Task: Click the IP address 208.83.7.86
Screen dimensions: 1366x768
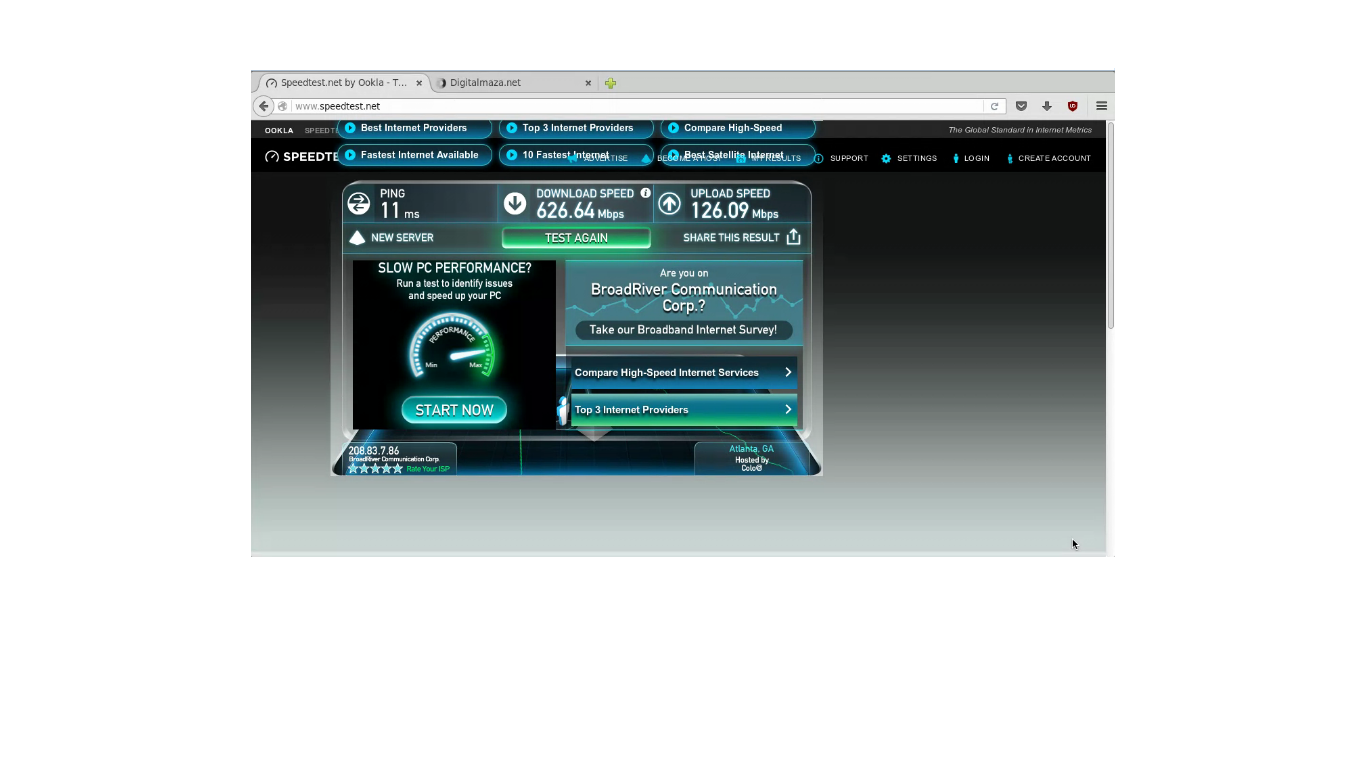Action: click(x=374, y=451)
